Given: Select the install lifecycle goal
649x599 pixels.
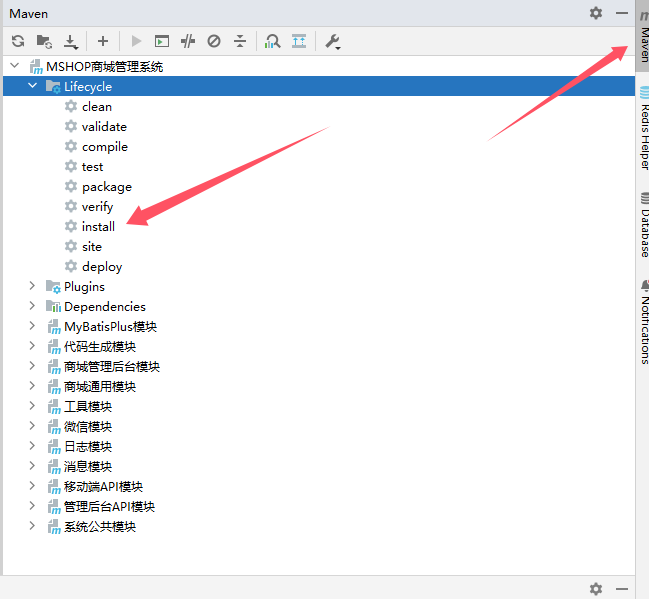Looking at the screenshot, I should [x=98, y=227].
